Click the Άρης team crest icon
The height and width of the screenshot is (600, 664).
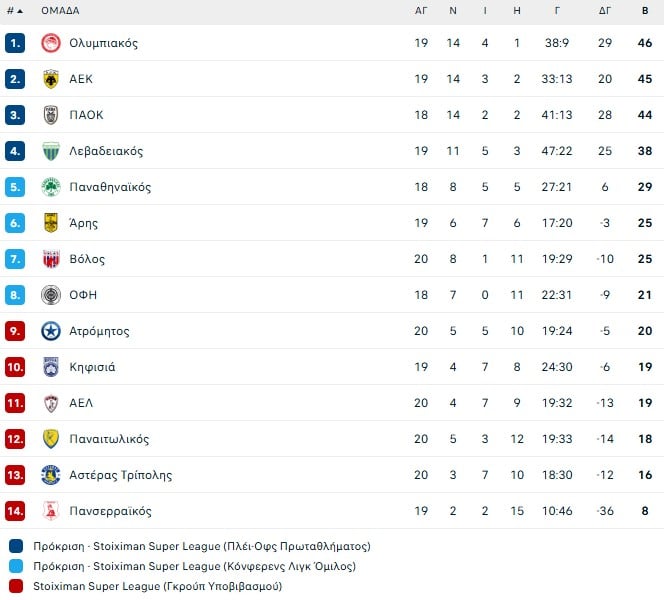[x=51, y=223]
